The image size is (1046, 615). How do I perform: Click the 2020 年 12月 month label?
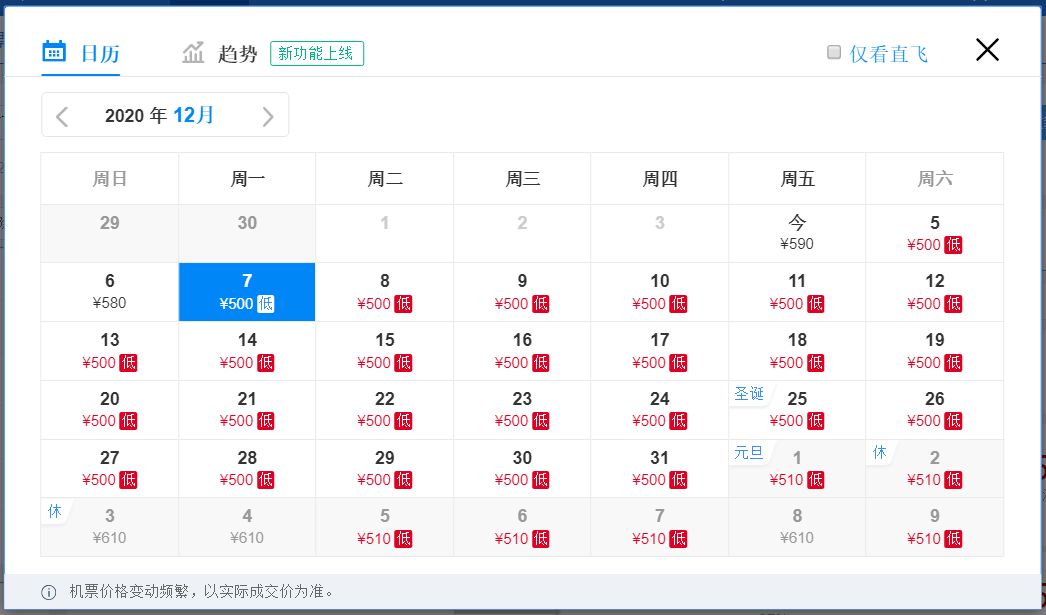(160, 115)
